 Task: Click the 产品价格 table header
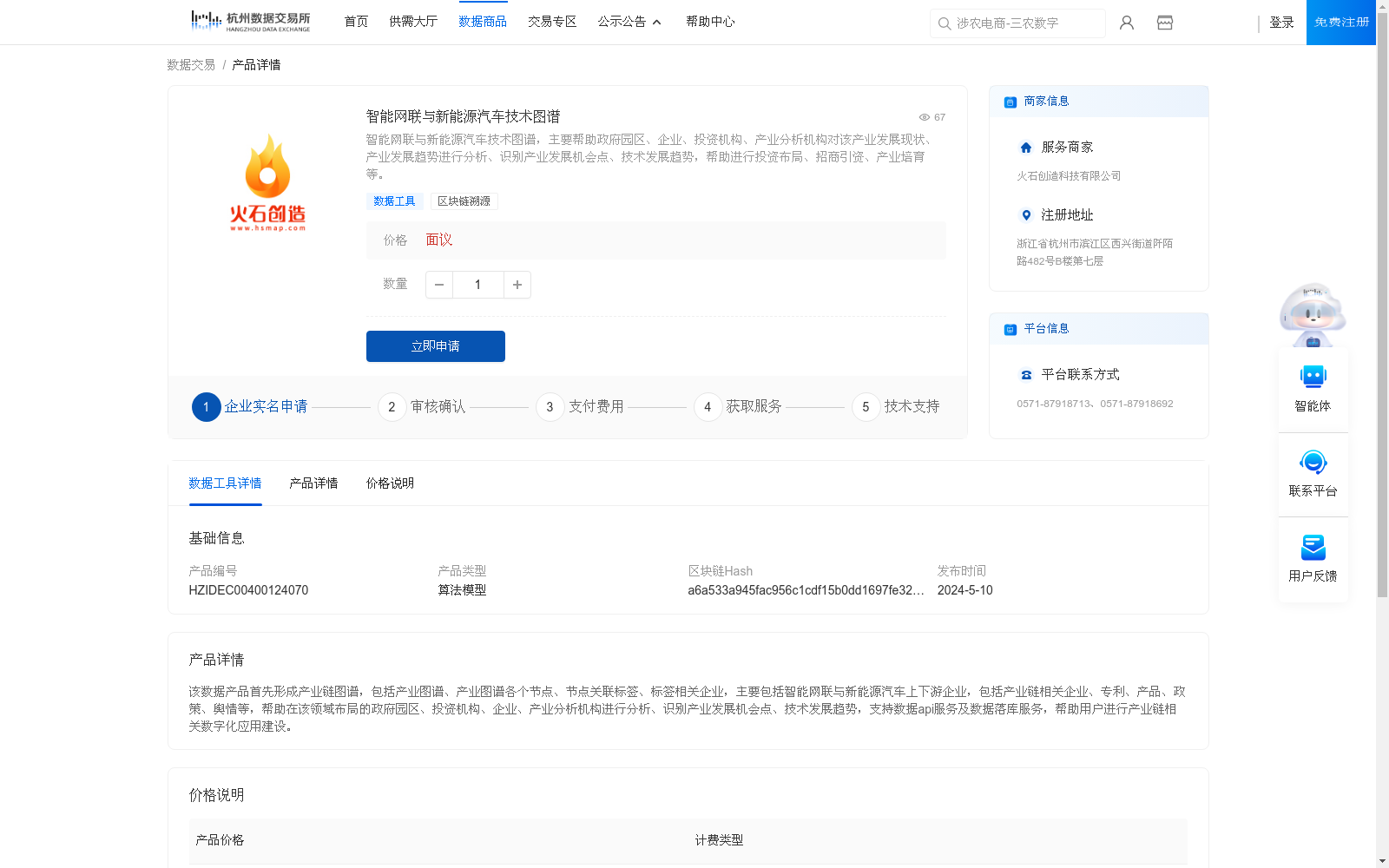pos(220,840)
